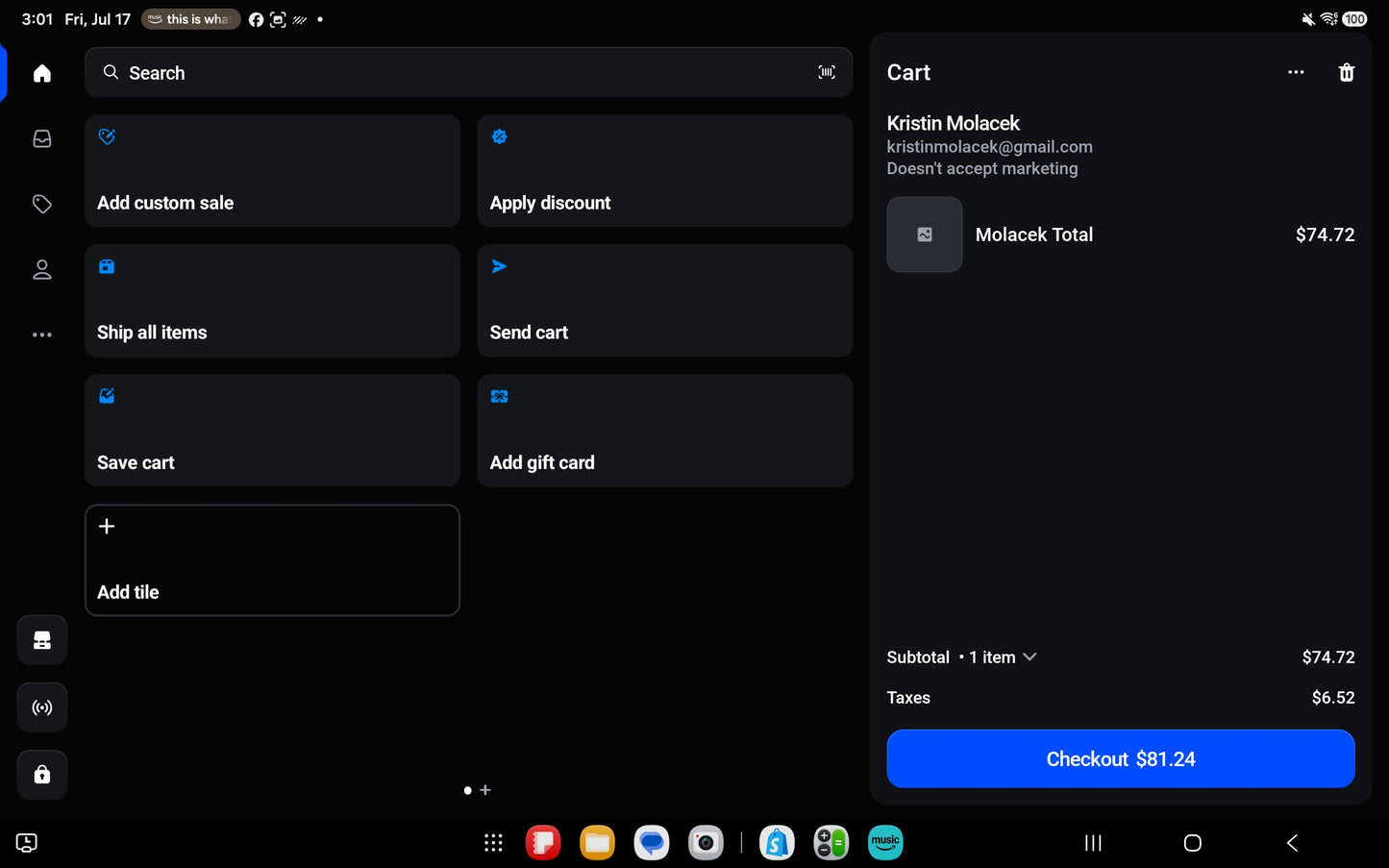Open the Amazon Music app in taskbar
1389x868 pixels.
pyautogui.click(x=885, y=843)
